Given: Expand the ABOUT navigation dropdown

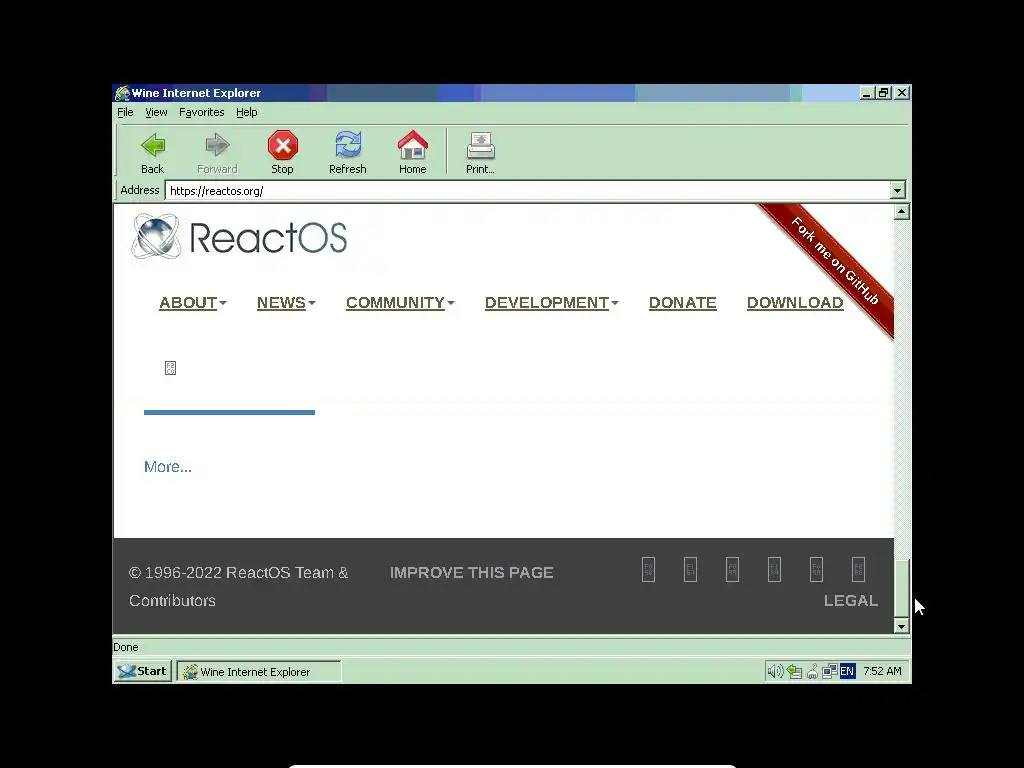Looking at the screenshot, I should (x=193, y=302).
